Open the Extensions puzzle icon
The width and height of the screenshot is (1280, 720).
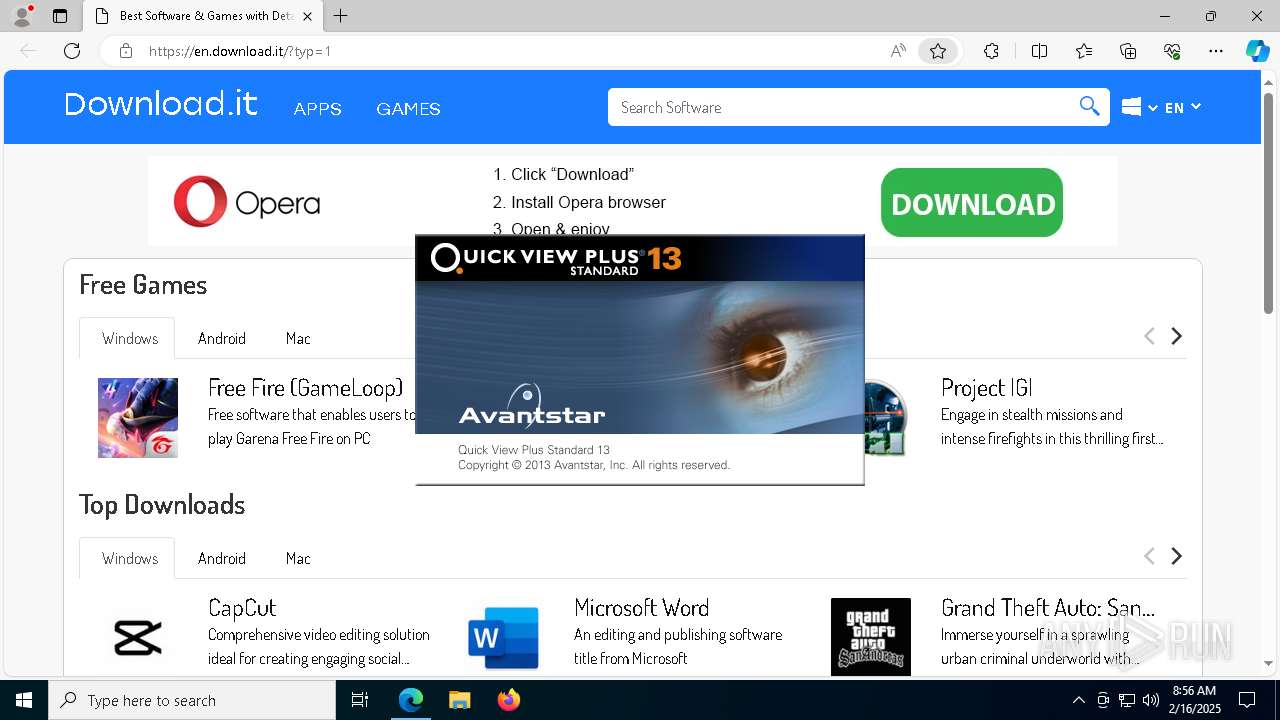click(991, 51)
